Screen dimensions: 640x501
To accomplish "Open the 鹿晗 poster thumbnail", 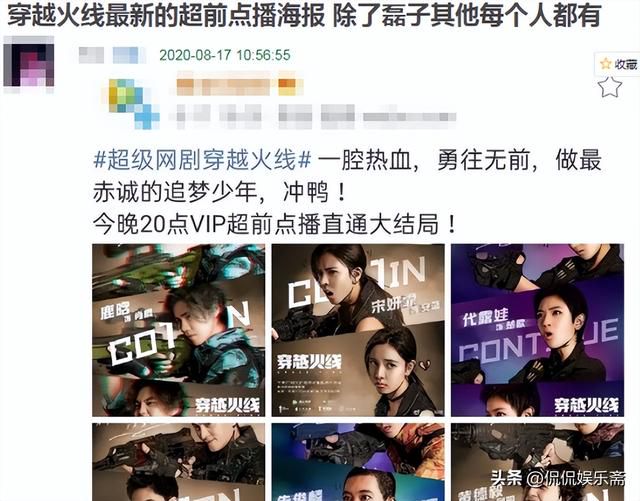I will 178,330.
